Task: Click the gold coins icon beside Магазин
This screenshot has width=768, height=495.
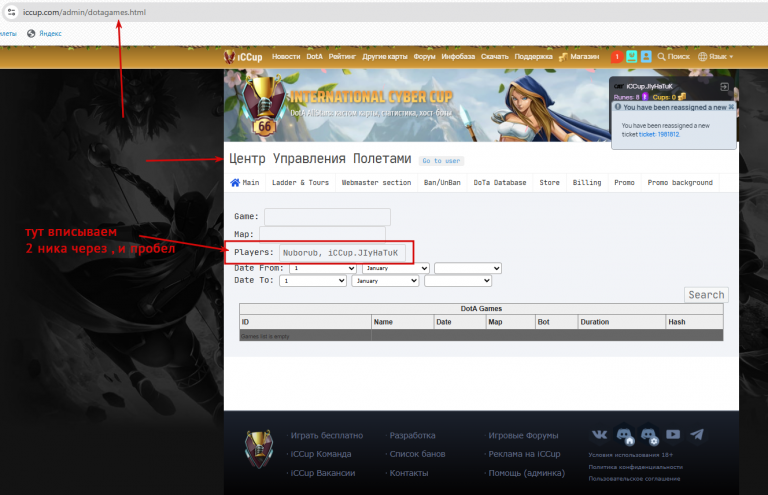Action: [563, 57]
